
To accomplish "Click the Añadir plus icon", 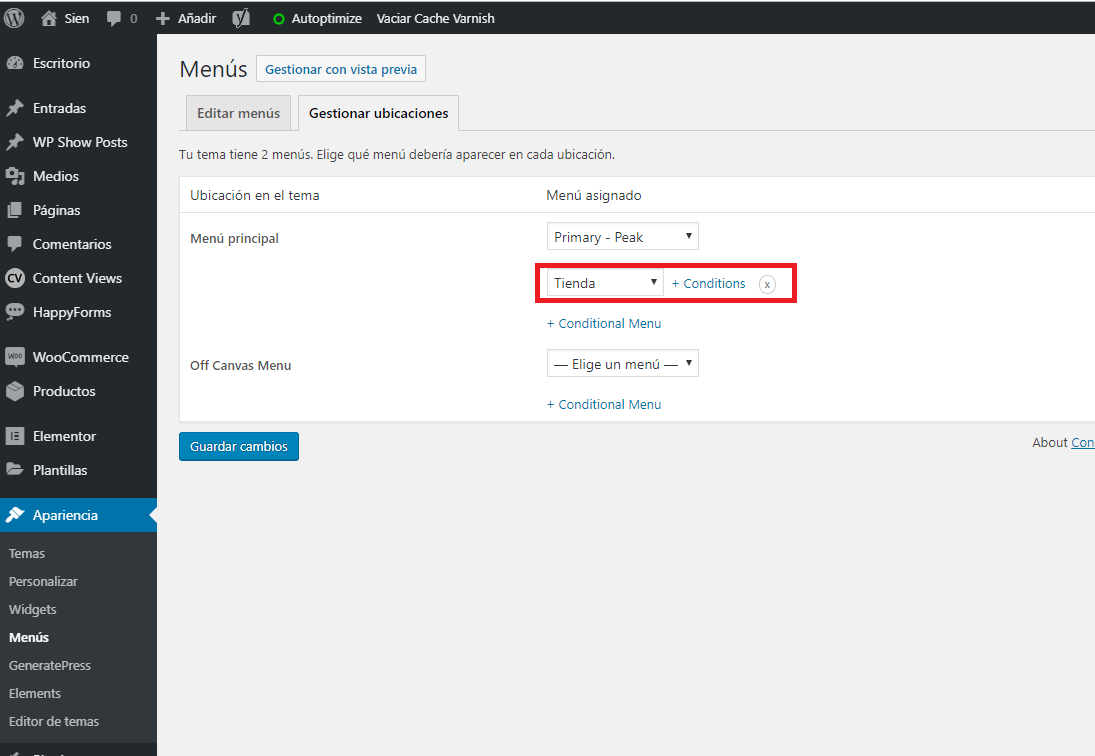I will (163, 18).
